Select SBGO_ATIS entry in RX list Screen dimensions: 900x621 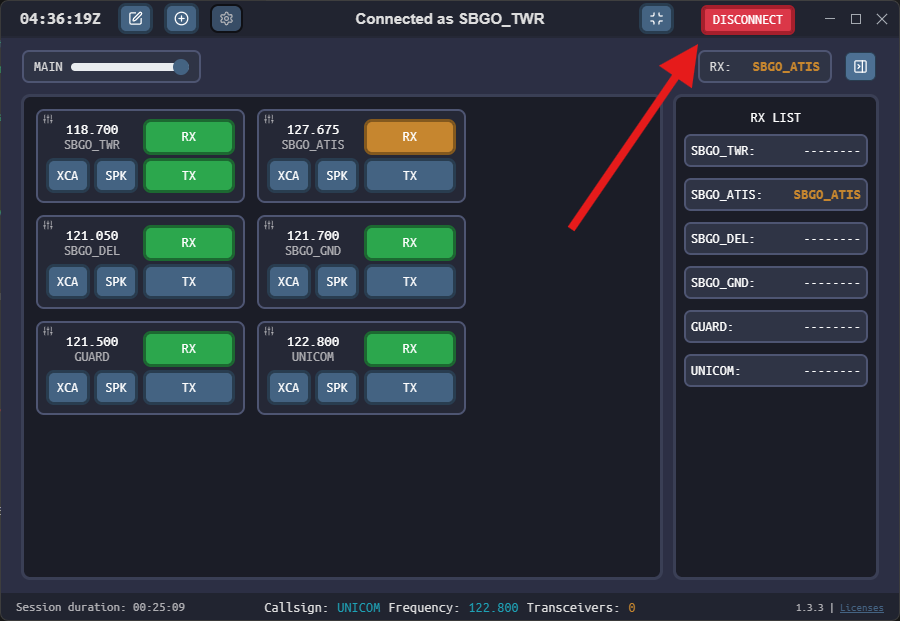pyautogui.click(x=775, y=195)
